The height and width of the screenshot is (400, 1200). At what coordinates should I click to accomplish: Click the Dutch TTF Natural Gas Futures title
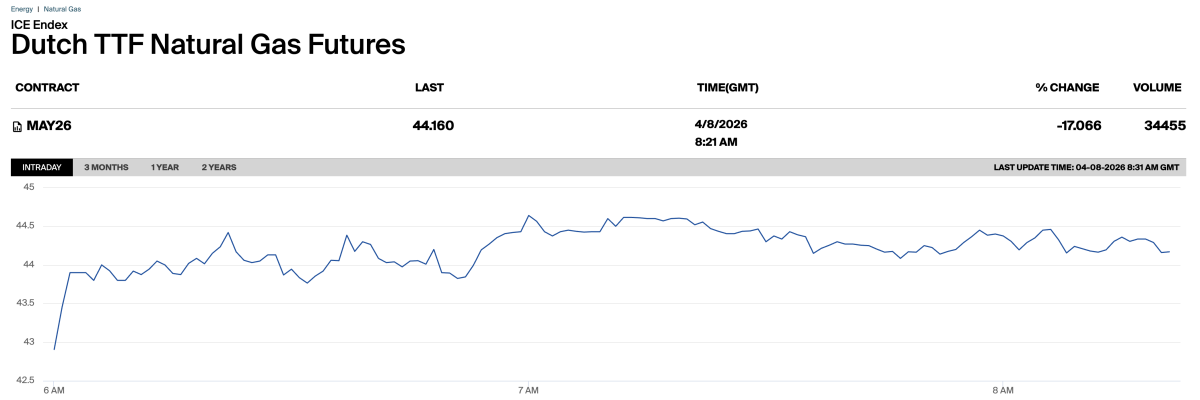208,45
